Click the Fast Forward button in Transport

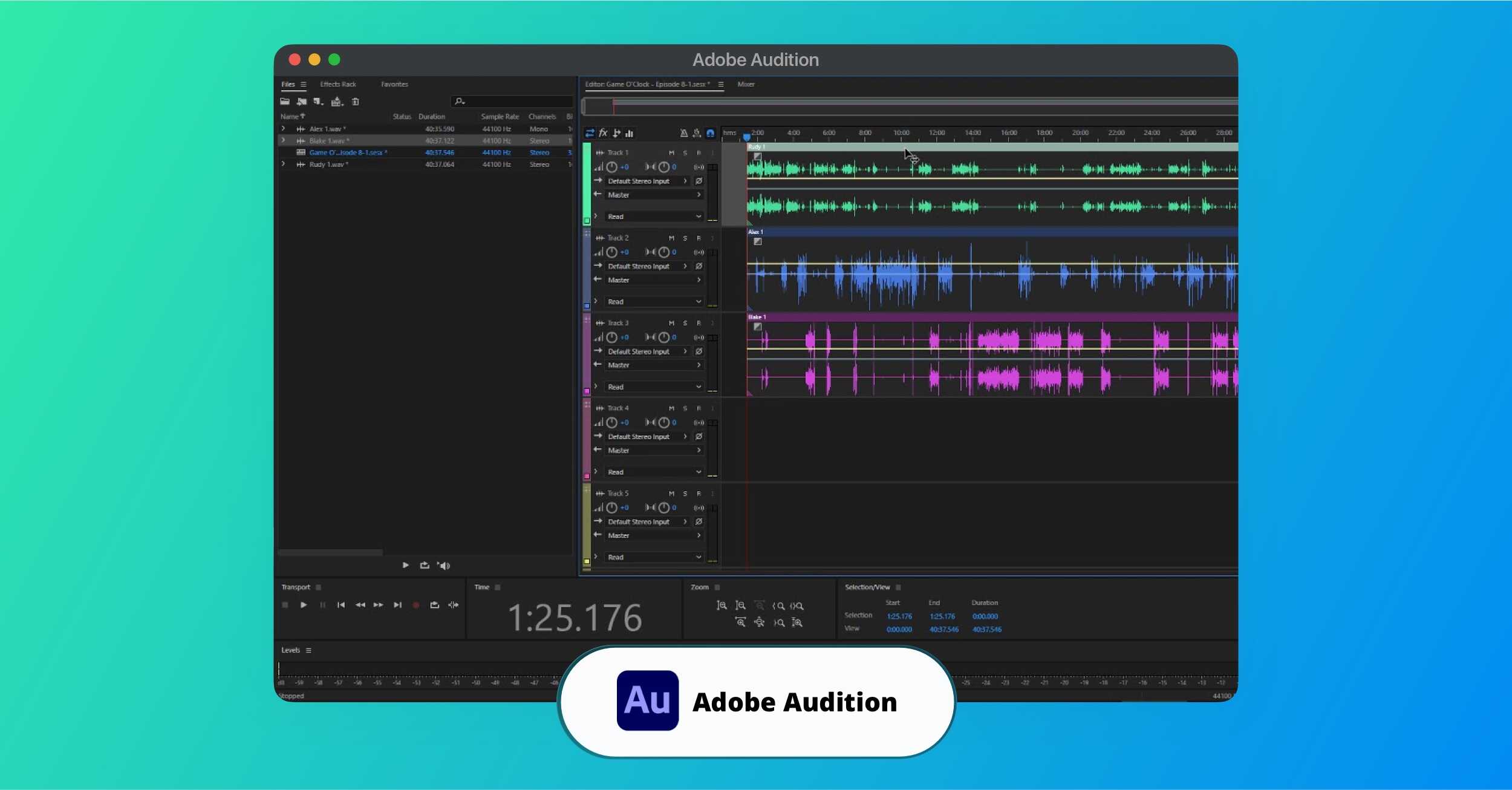(x=379, y=605)
